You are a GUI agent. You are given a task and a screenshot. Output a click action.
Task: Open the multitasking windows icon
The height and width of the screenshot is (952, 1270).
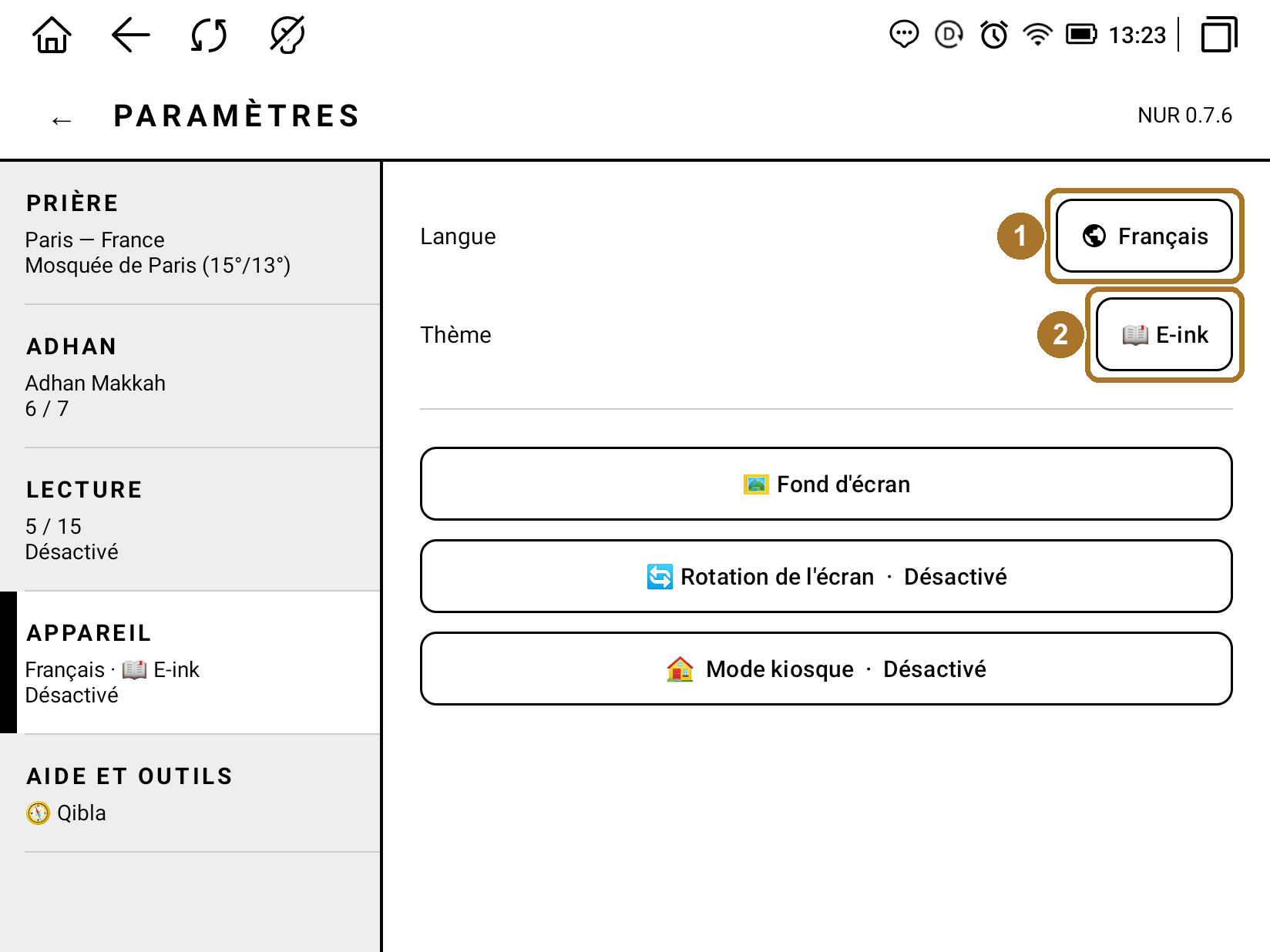(1219, 35)
